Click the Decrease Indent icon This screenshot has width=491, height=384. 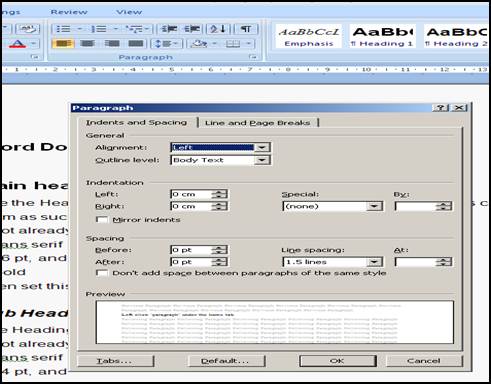click(169, 29)
